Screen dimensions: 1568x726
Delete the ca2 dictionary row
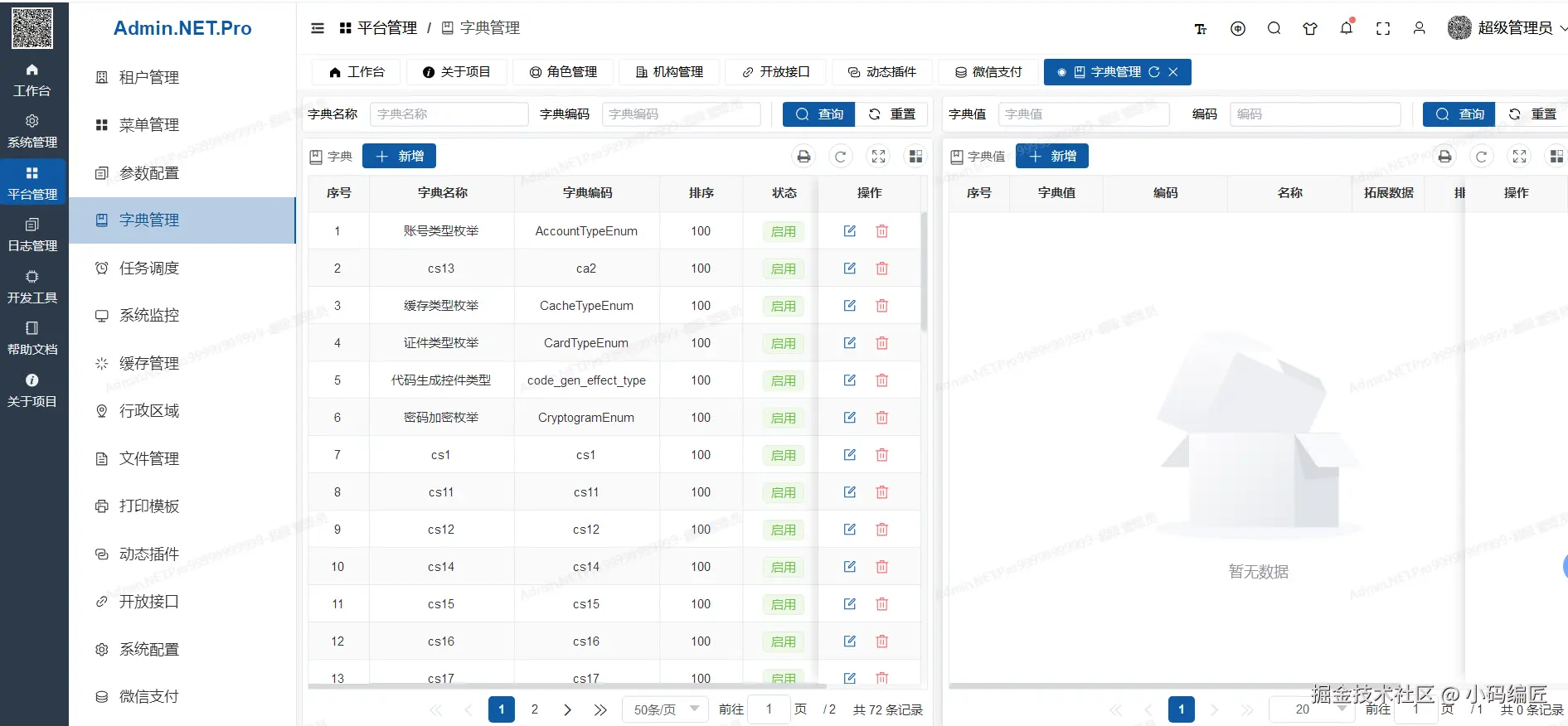pyautogui.click(x=882, y=269)
